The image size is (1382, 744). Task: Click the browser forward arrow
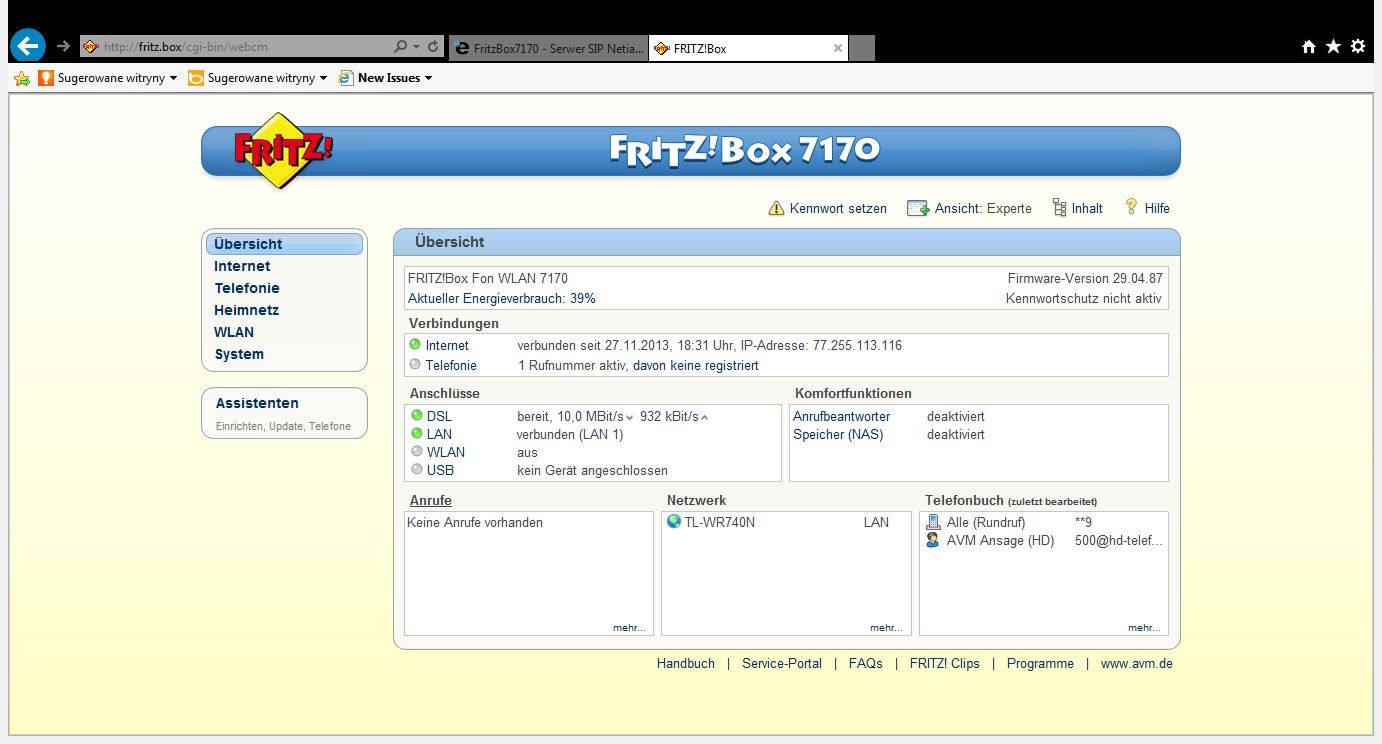[63, 46]
